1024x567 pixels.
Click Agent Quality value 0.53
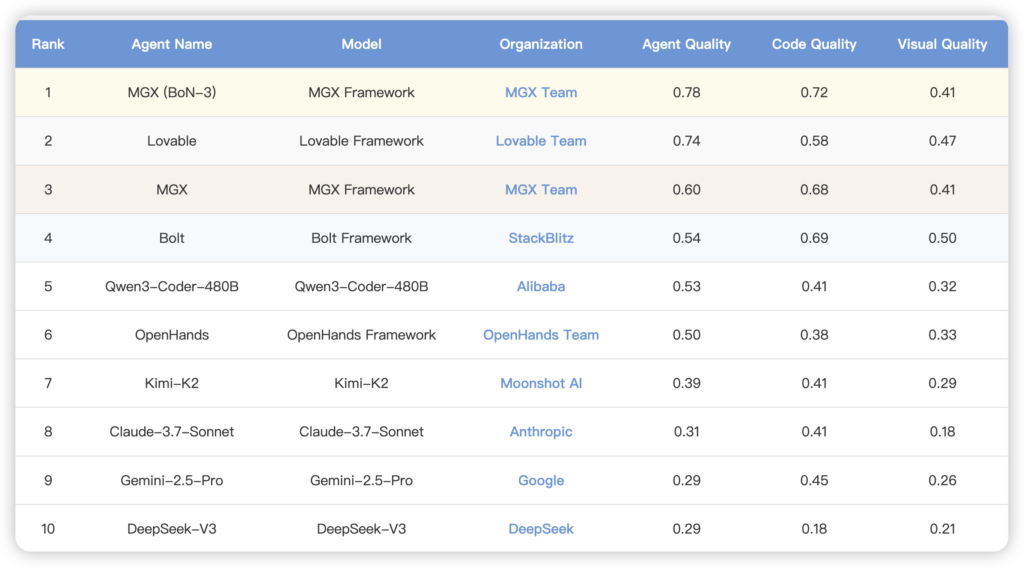click(x=686, y=286)
